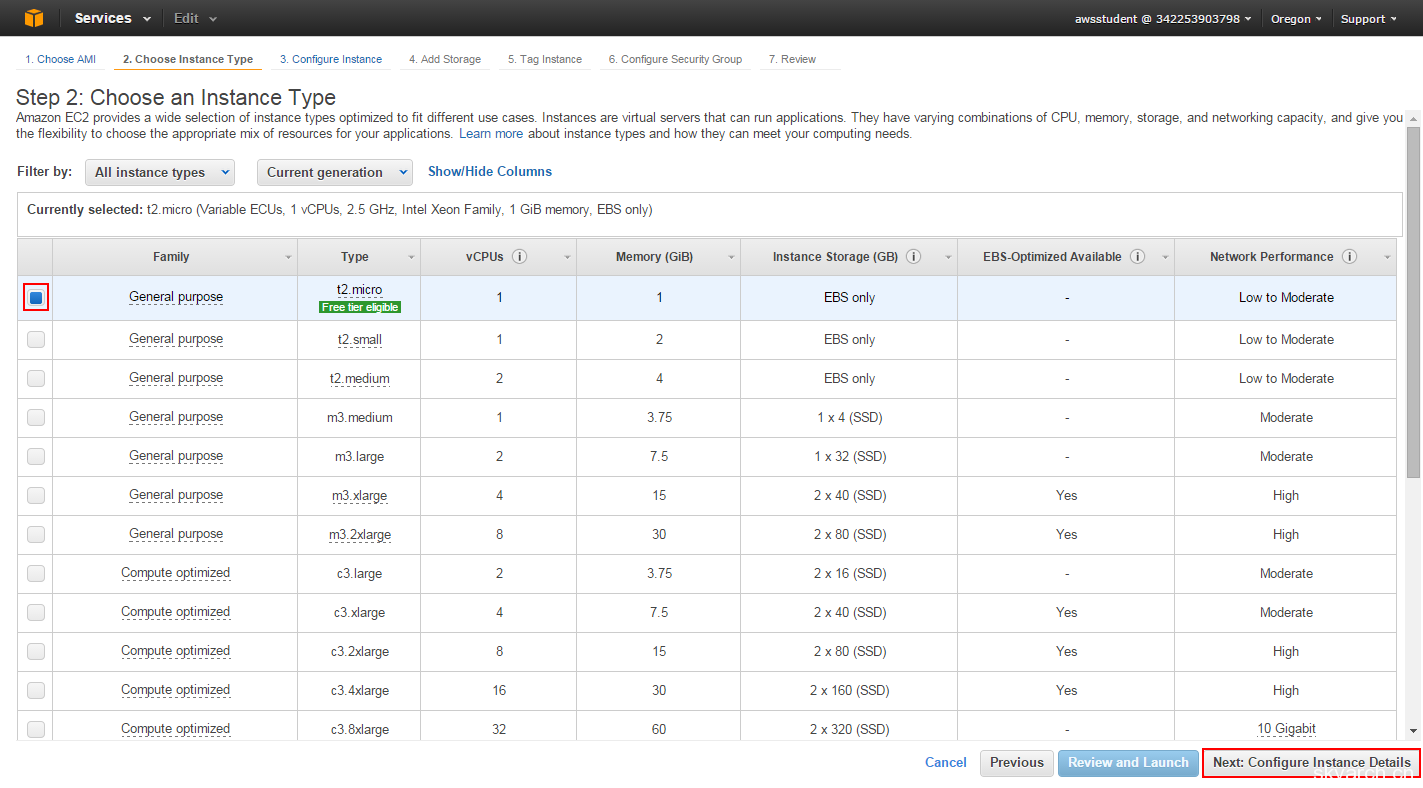Click the Family column sort arrow
Screen dimensions: 1423x788
point(289,258)
